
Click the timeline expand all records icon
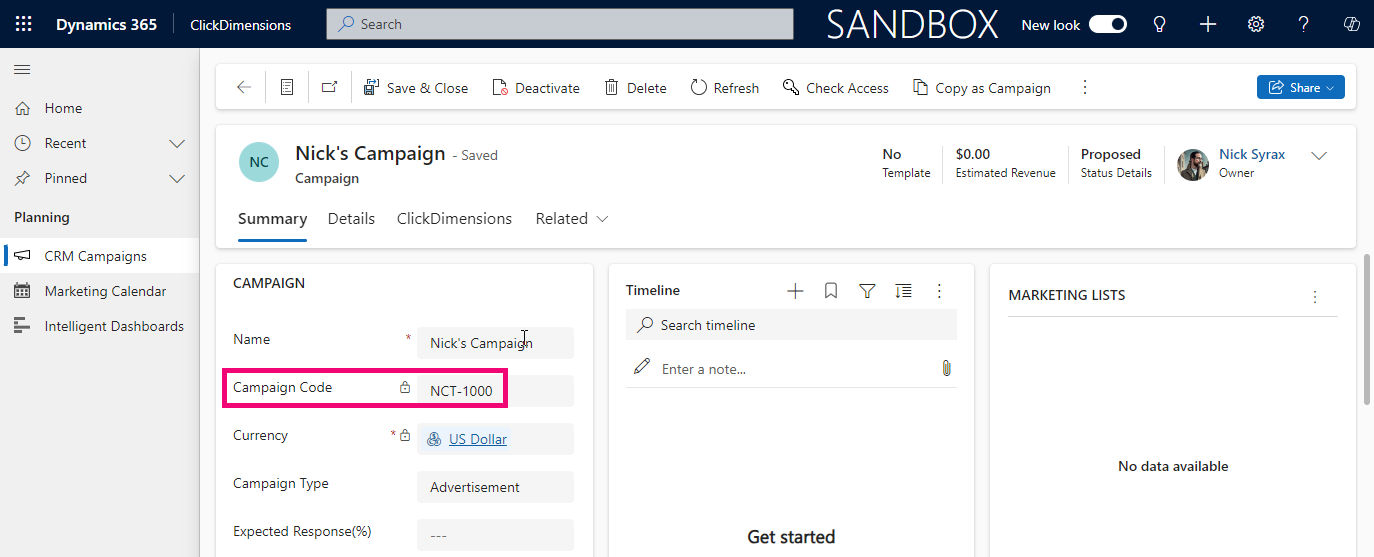[903, 291]
